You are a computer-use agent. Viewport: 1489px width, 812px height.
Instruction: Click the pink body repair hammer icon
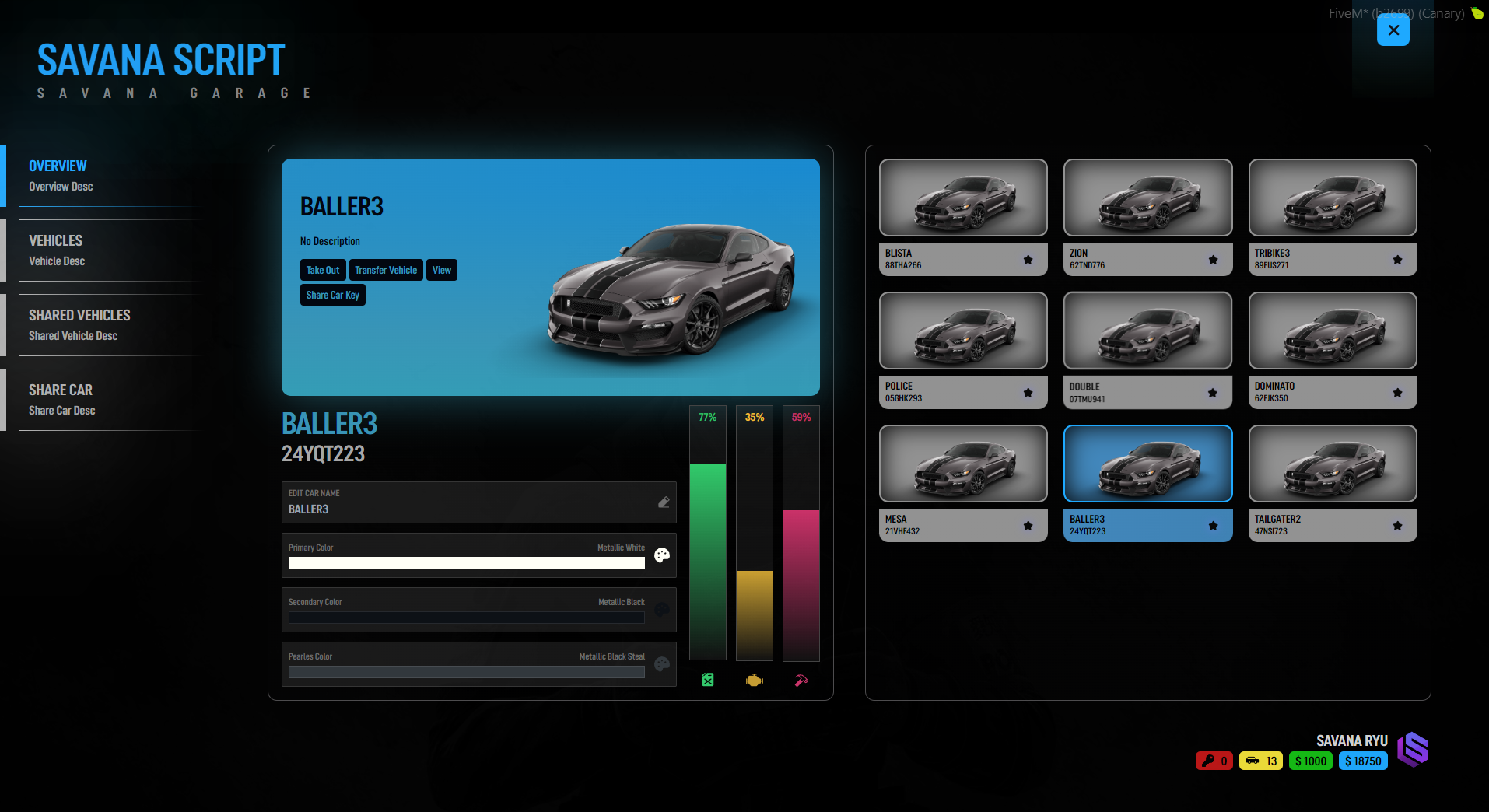point(801,681)
